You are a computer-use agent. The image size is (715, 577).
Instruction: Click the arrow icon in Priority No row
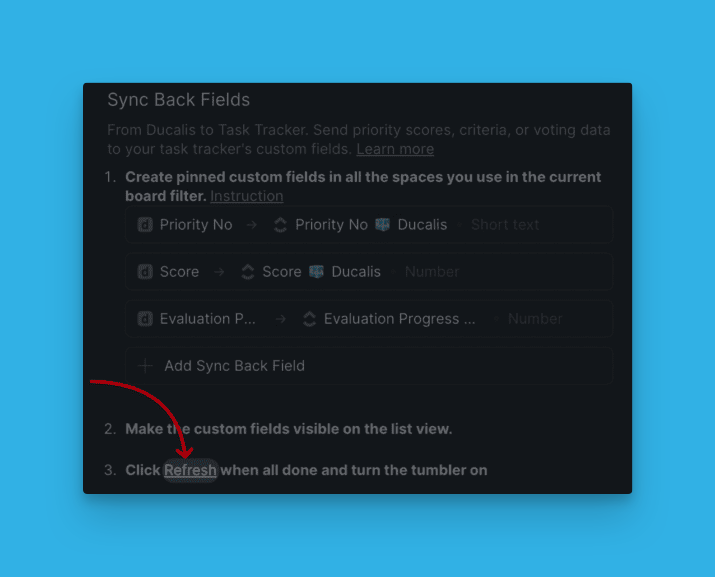click(252, 225)
